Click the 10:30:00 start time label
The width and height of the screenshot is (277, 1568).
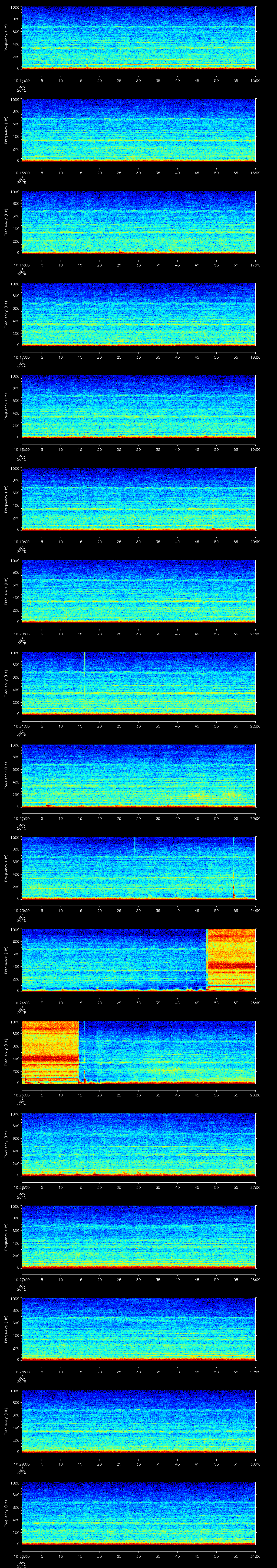(21, 1556)
